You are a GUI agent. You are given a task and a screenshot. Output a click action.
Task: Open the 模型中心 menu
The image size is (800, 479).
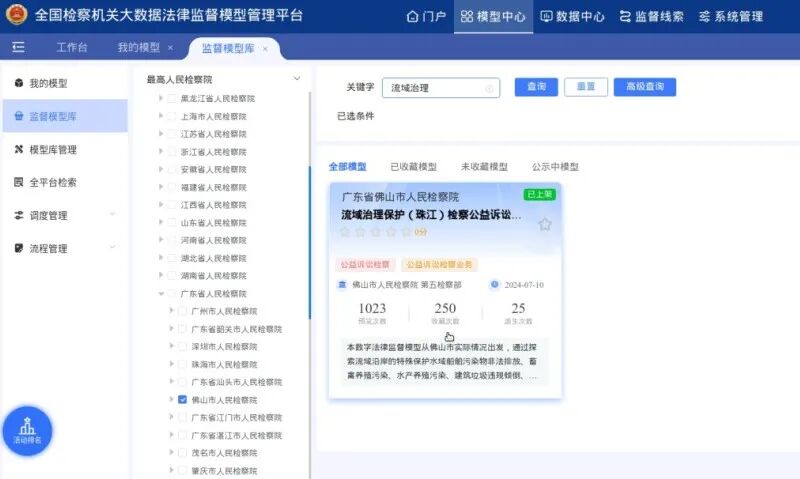[493, 16]
